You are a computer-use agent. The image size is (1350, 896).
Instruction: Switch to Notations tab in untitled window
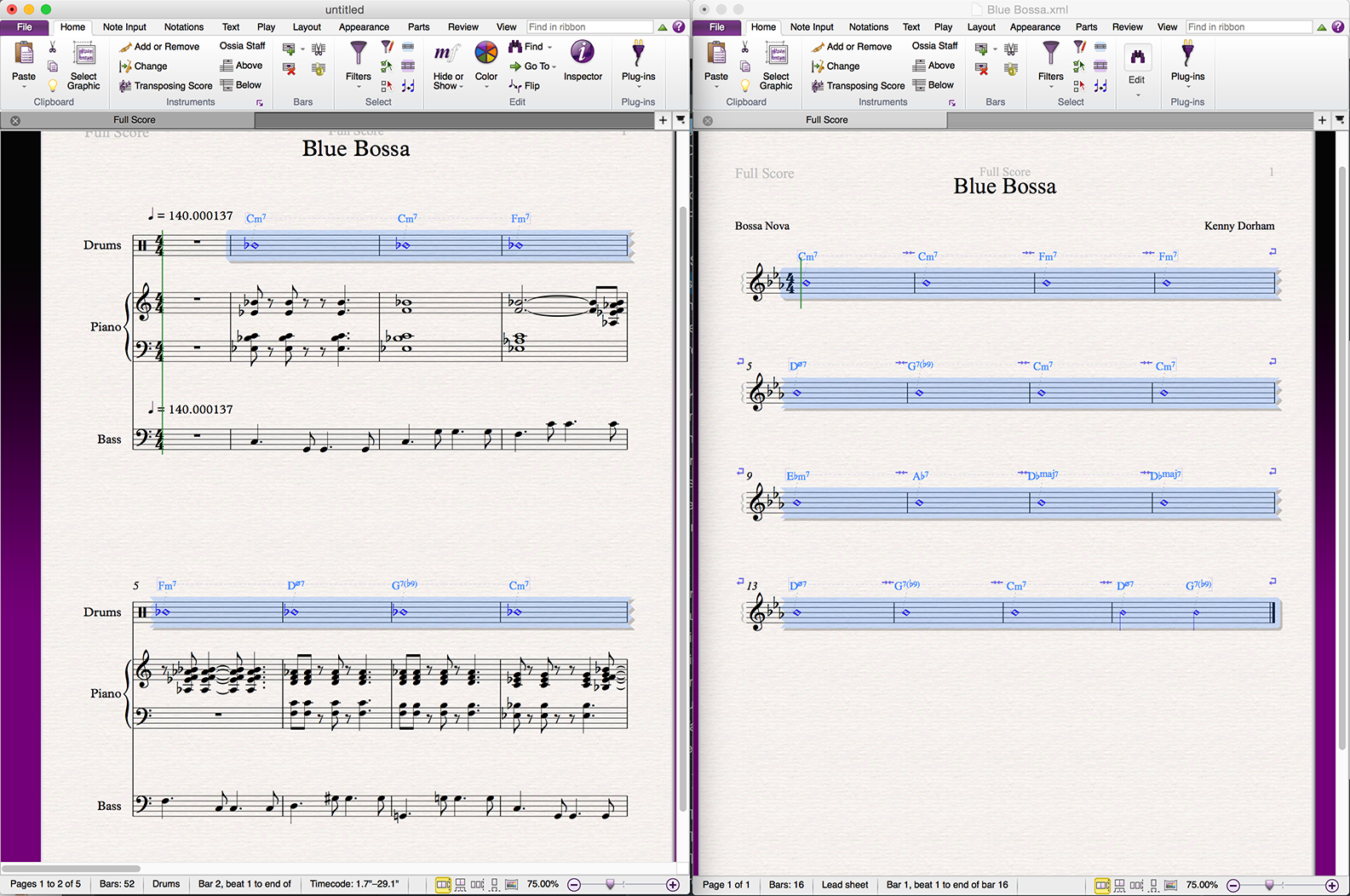(184, 27)
